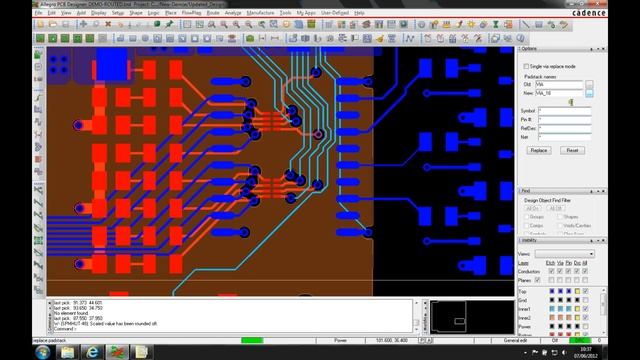Open Windows Explorer folder from taskbar

(67, 352)
